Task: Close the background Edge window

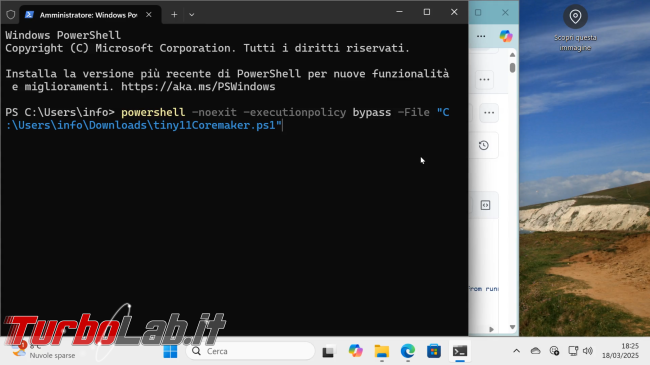Action: pos(505,12)
